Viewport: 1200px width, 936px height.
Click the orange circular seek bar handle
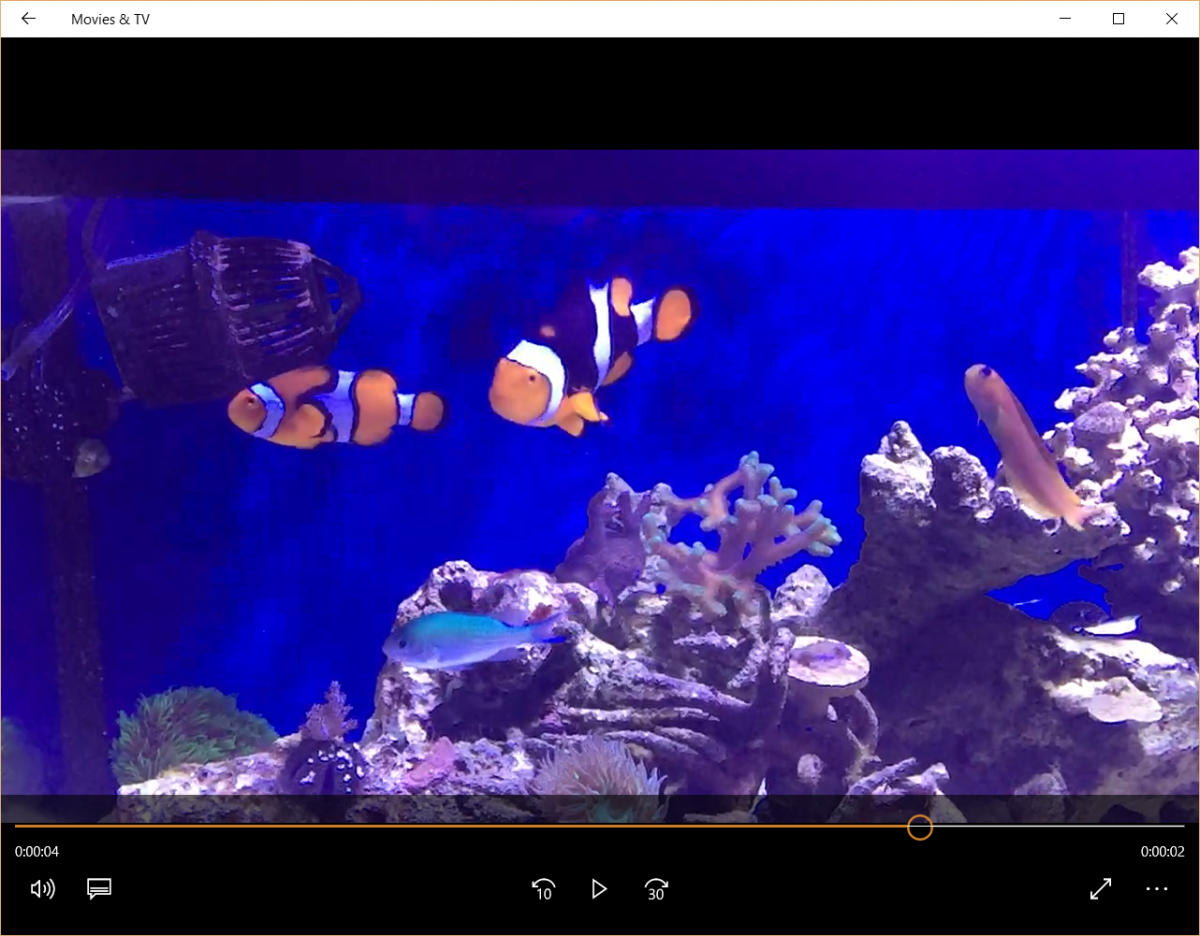click(x=920, y=827)
